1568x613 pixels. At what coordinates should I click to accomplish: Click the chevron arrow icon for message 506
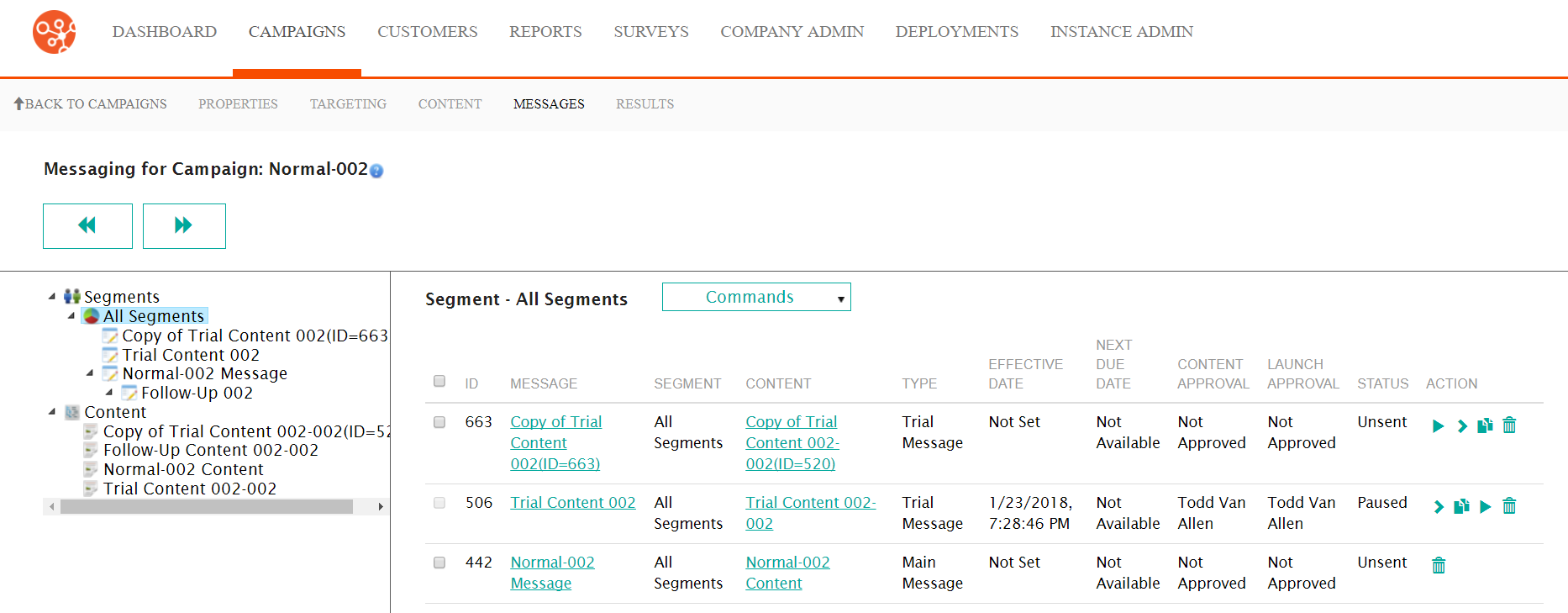(x=1439, y=507)
